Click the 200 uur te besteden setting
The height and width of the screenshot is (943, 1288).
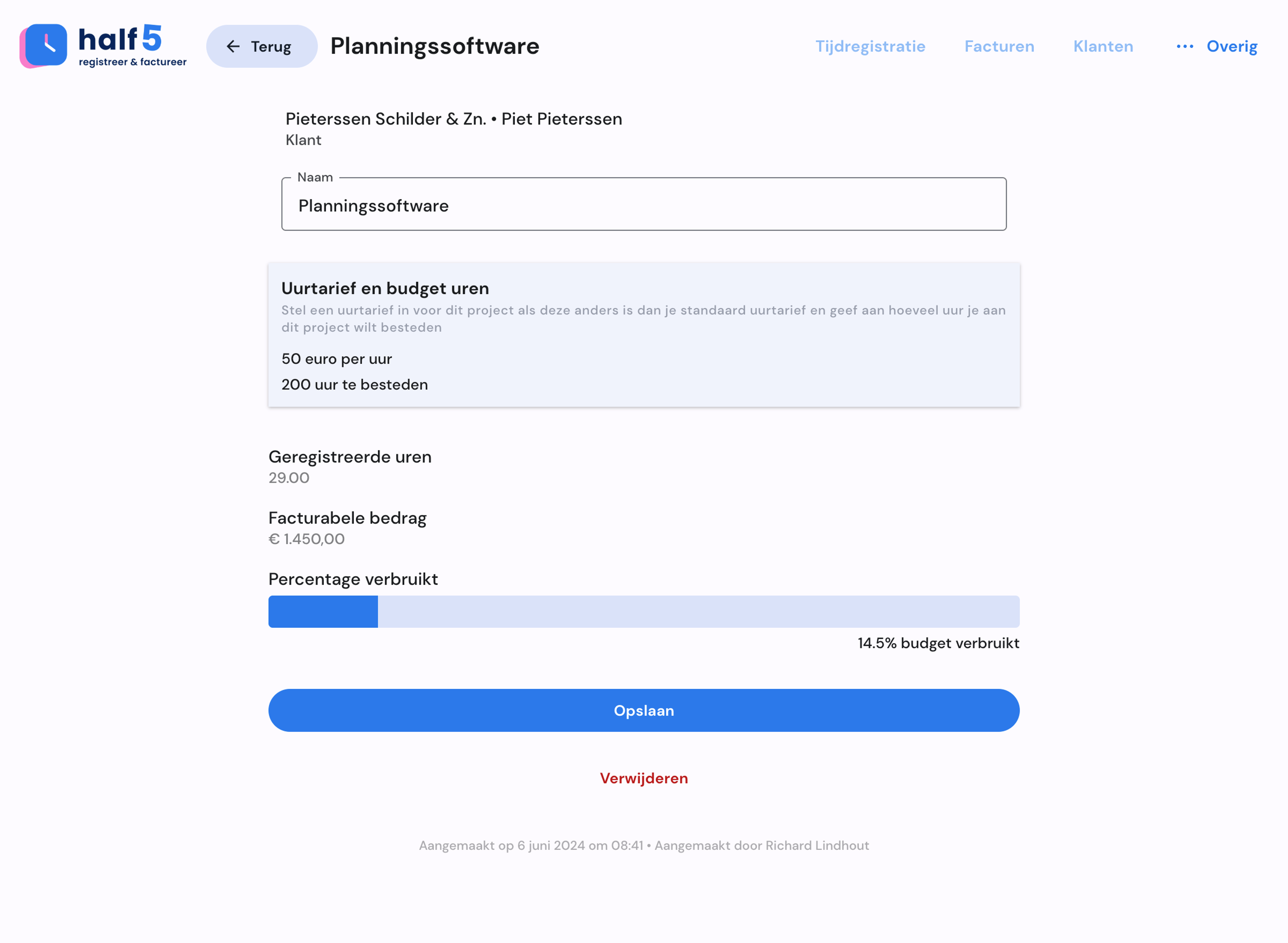355,384
